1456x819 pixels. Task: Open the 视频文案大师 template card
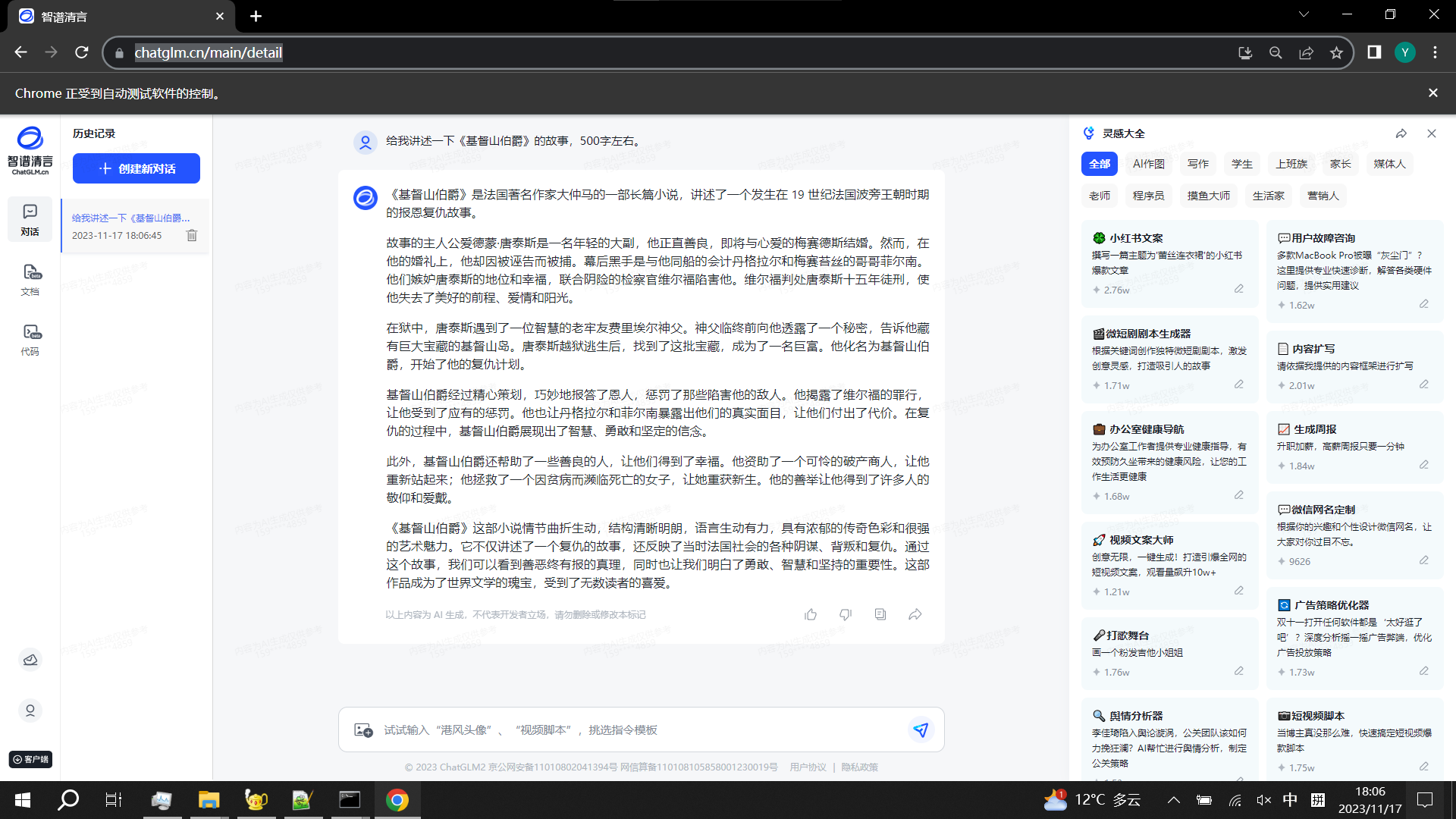click(x=1169, y=565)
